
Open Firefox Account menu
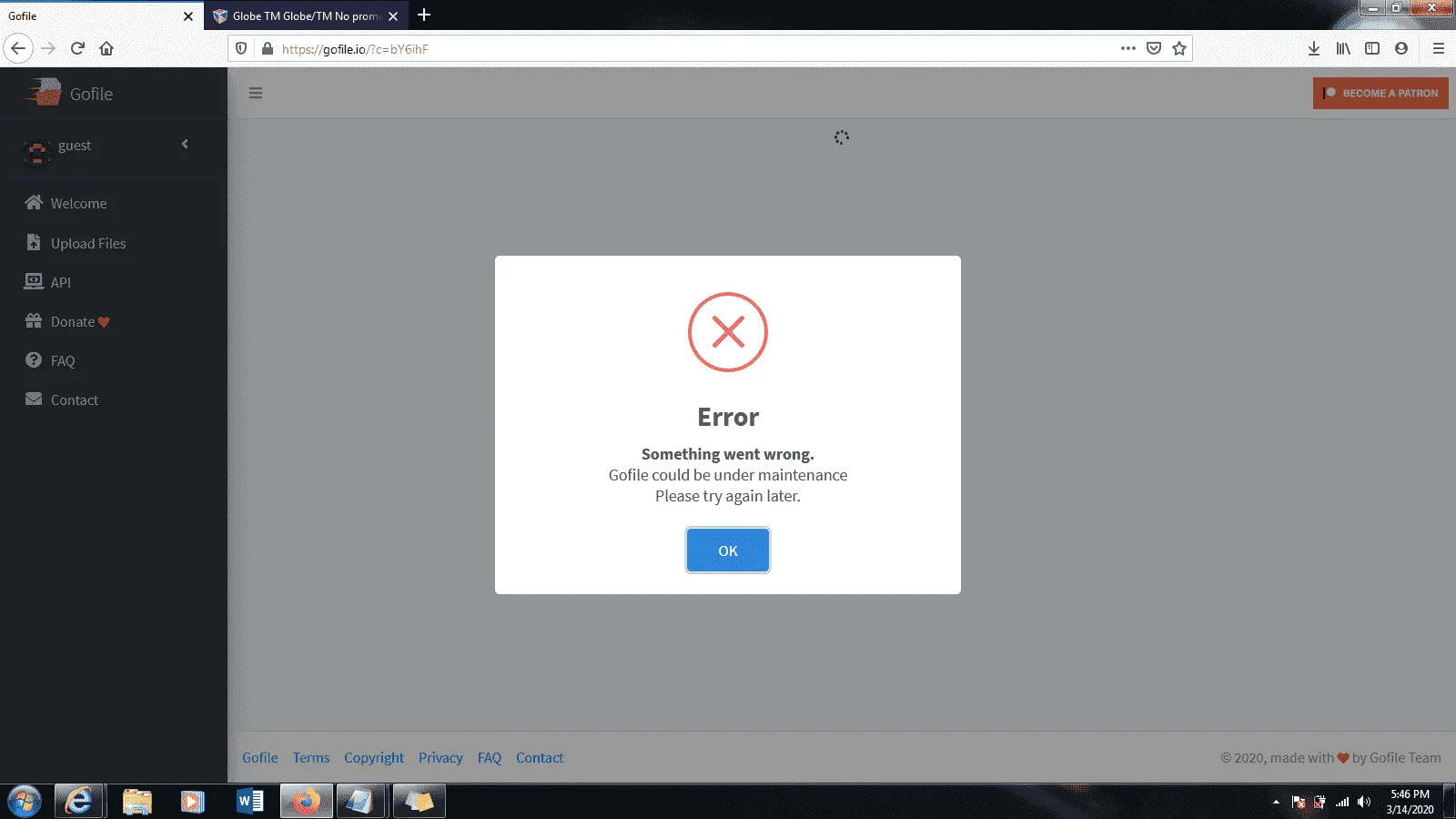click(1401, 48)
